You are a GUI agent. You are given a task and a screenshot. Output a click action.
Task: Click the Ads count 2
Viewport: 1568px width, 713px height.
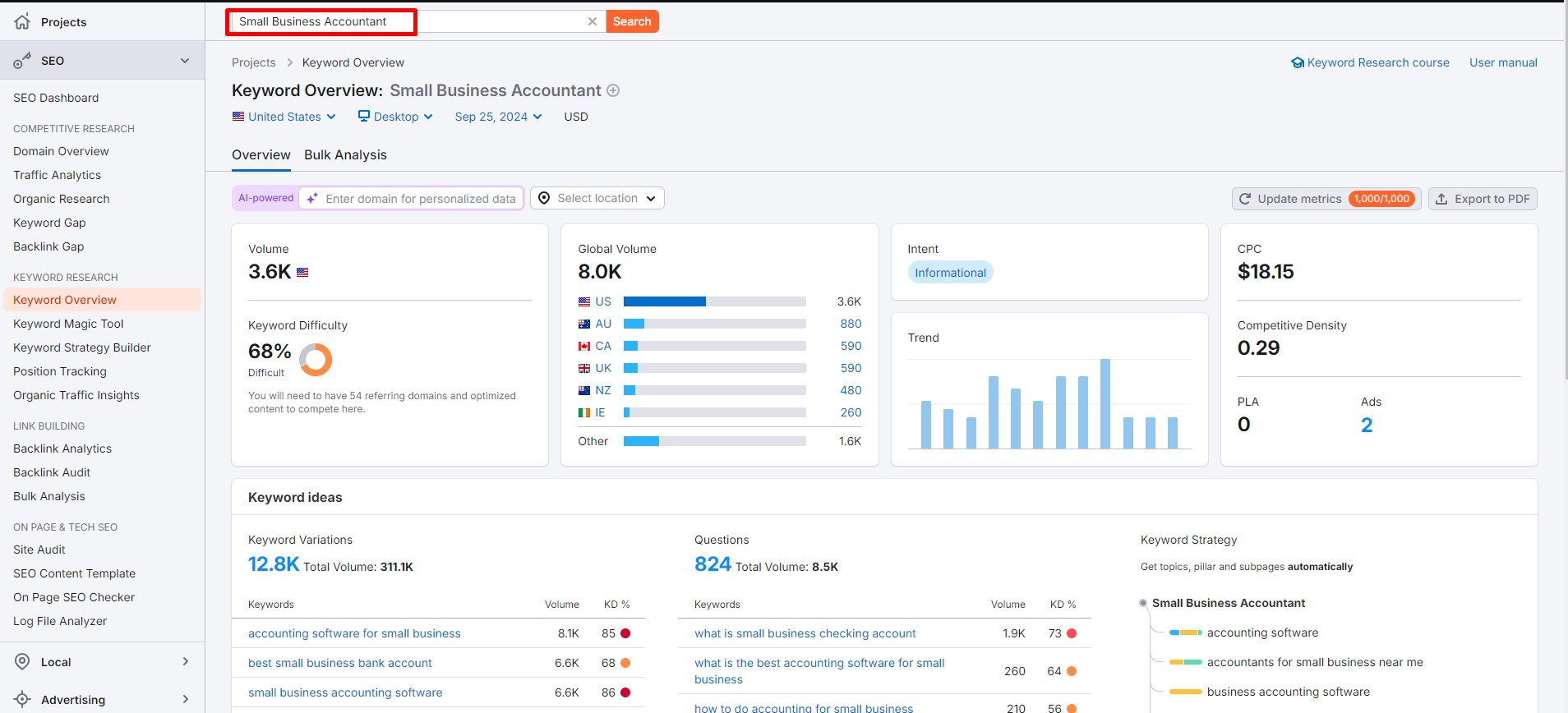[x=1367, y=425]
